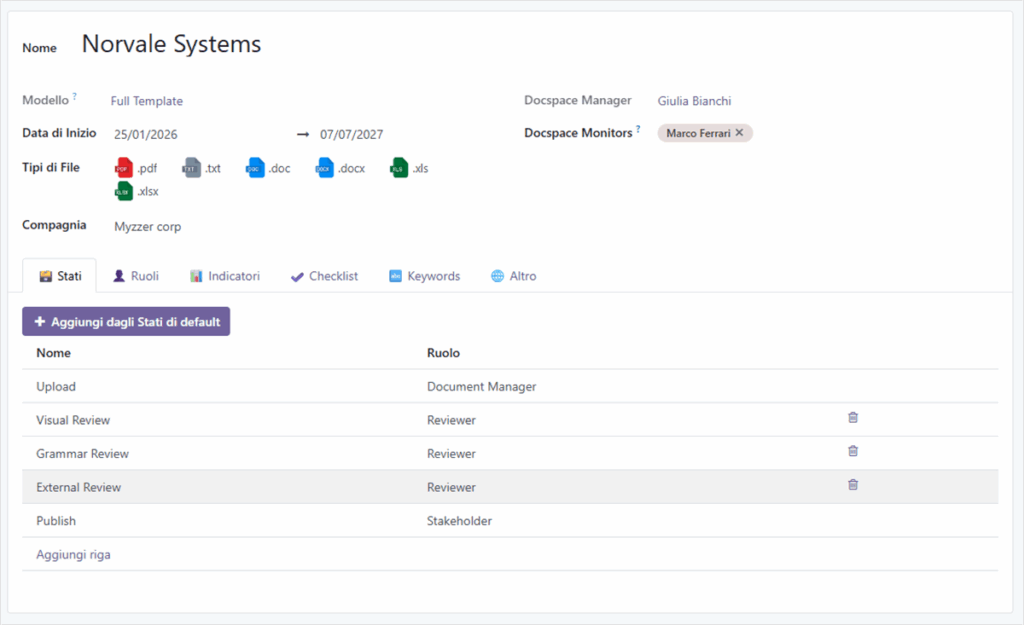The height and width of the screenshot is (625, 1024).
Task: Click the .doc file type icon
Action: (255, 168)
